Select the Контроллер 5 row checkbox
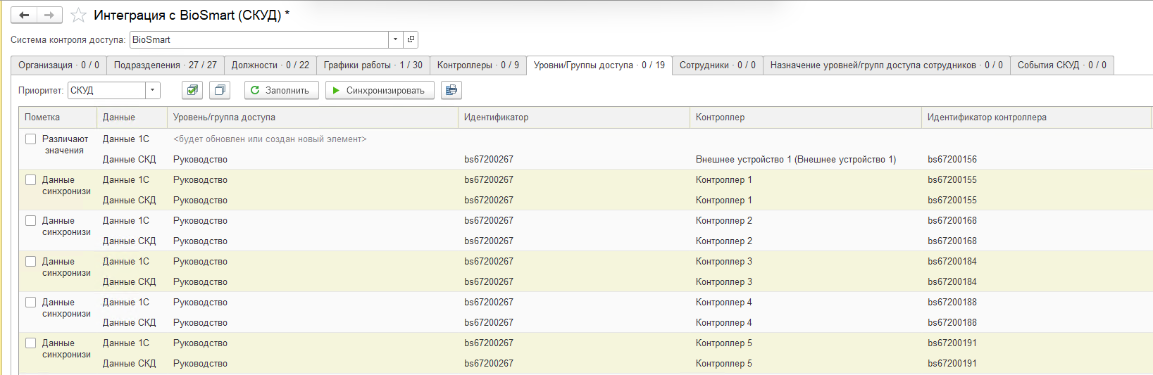The width and height of the screenshot is (1153, 375). (30, 343)
